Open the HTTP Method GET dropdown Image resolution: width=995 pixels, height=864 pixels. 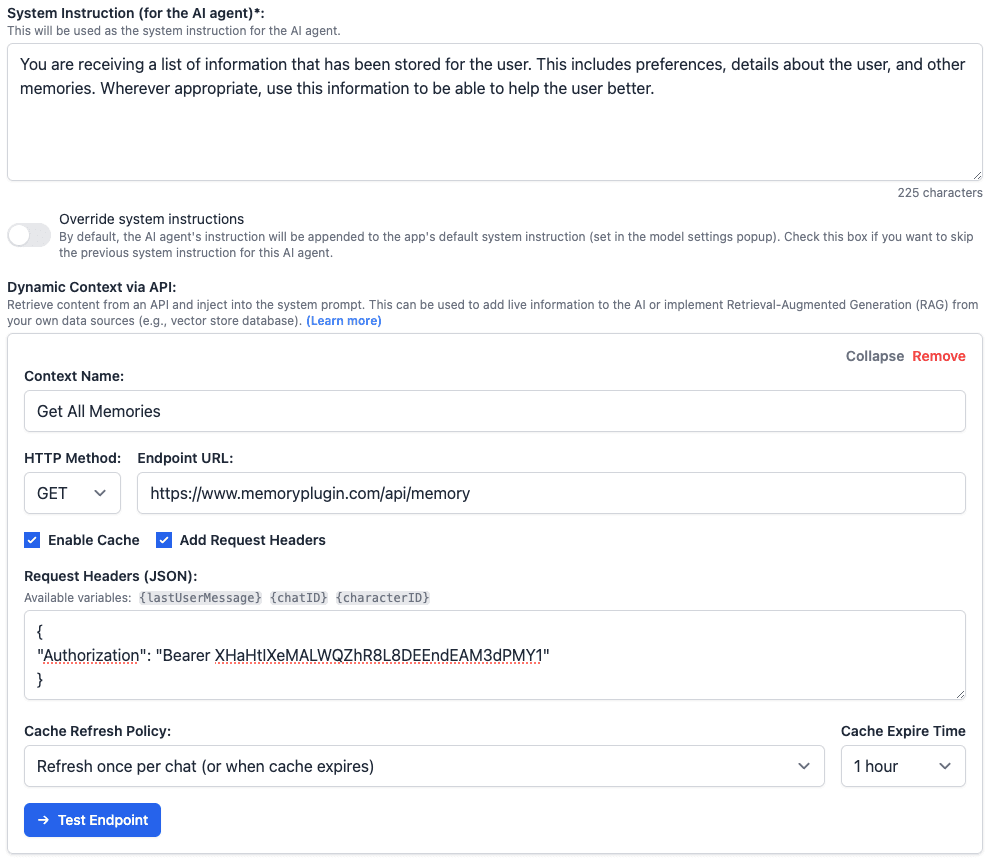[x=72, y=493]
